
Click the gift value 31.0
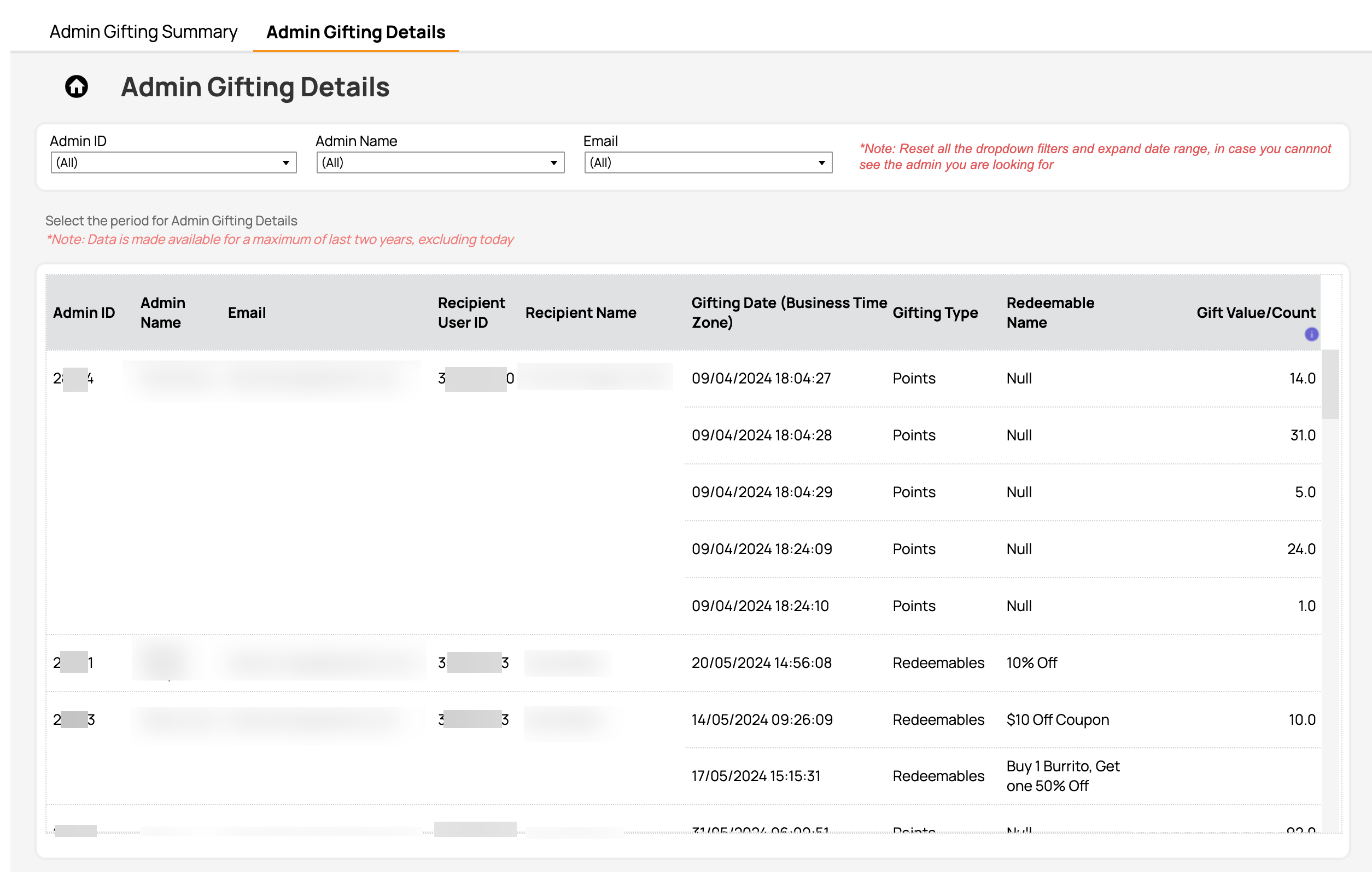(x=1303, y=435)
